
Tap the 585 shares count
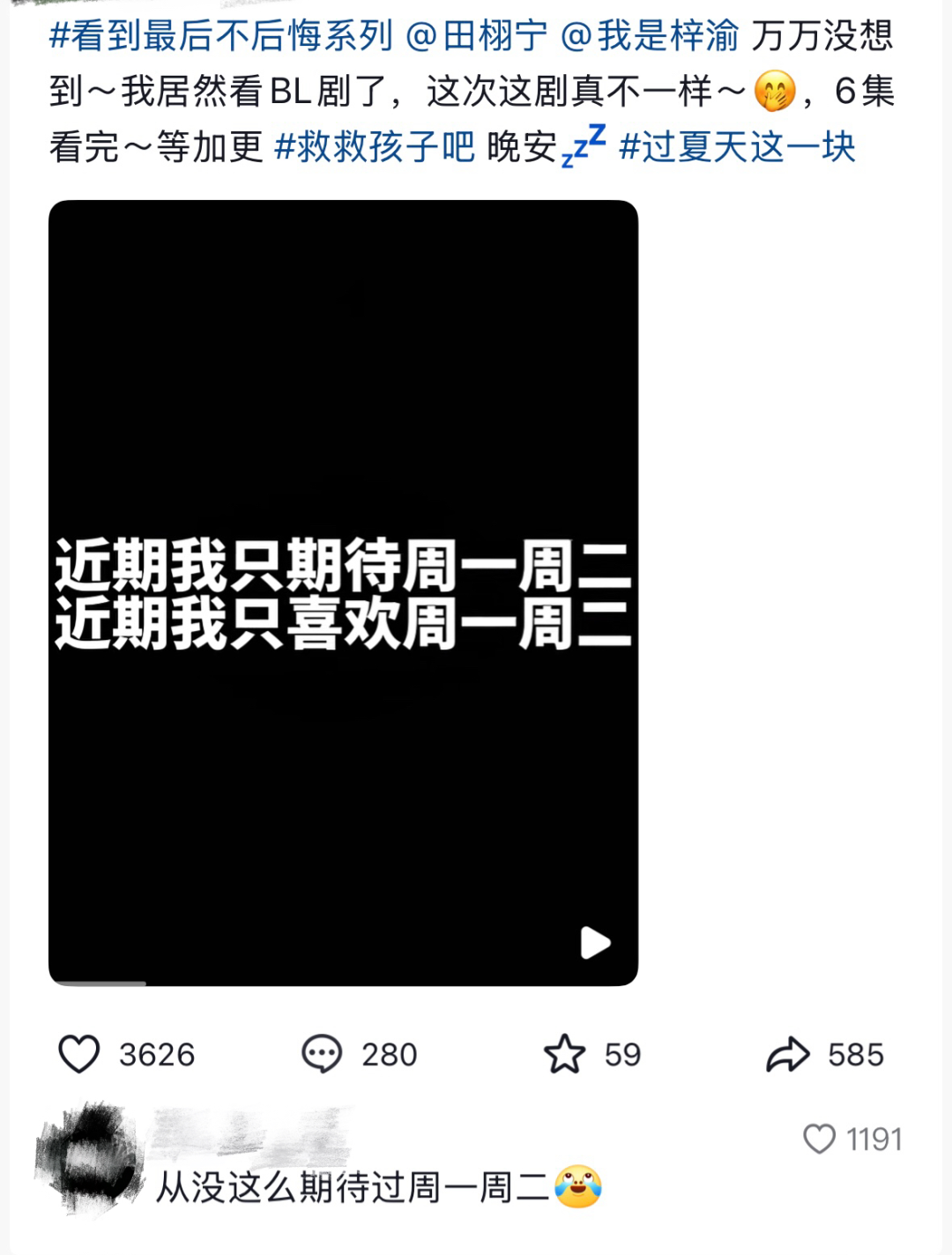[855, 1054]
